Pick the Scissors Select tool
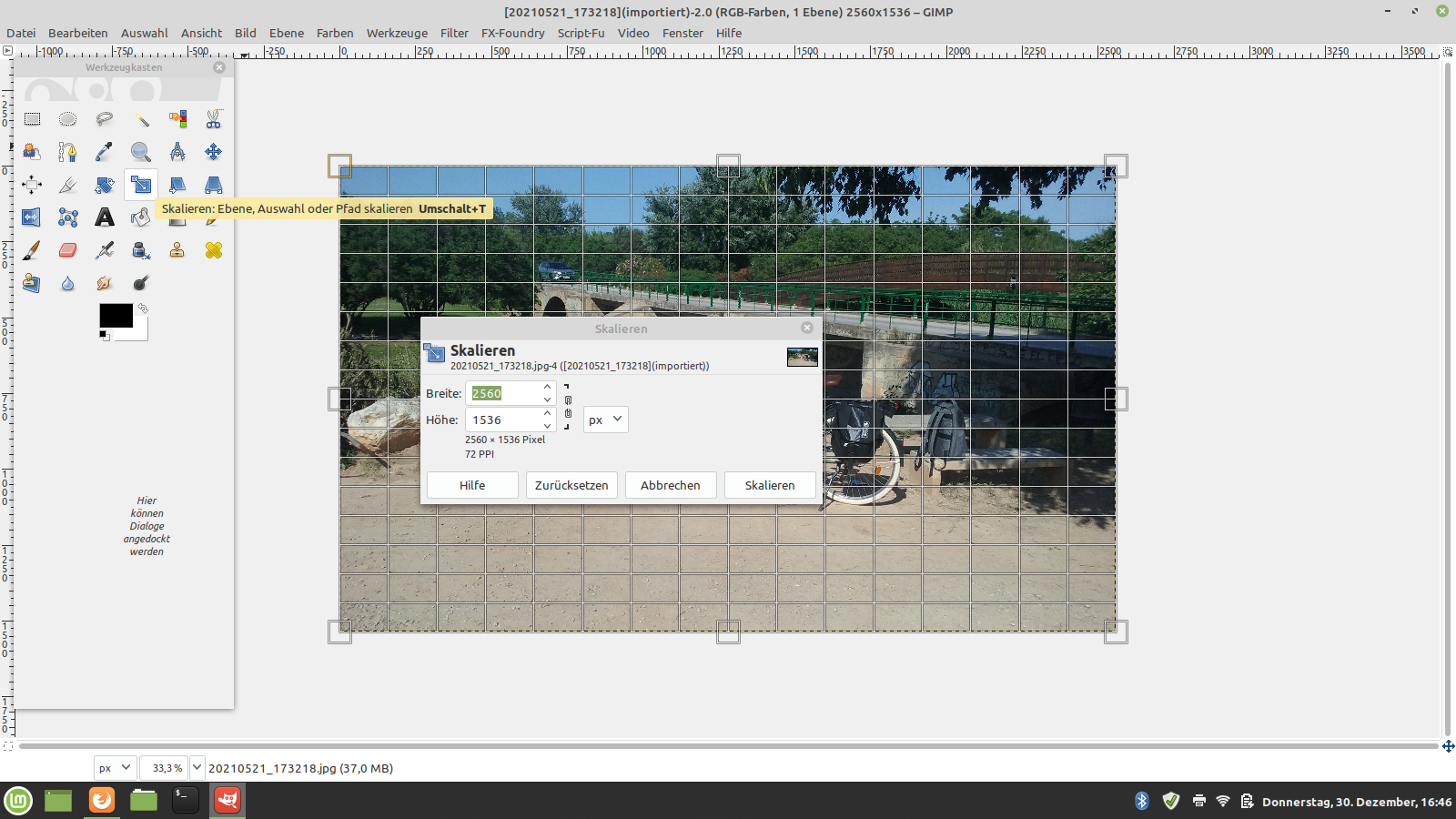The image size is (1456, 819). click(x=213, y=119)
